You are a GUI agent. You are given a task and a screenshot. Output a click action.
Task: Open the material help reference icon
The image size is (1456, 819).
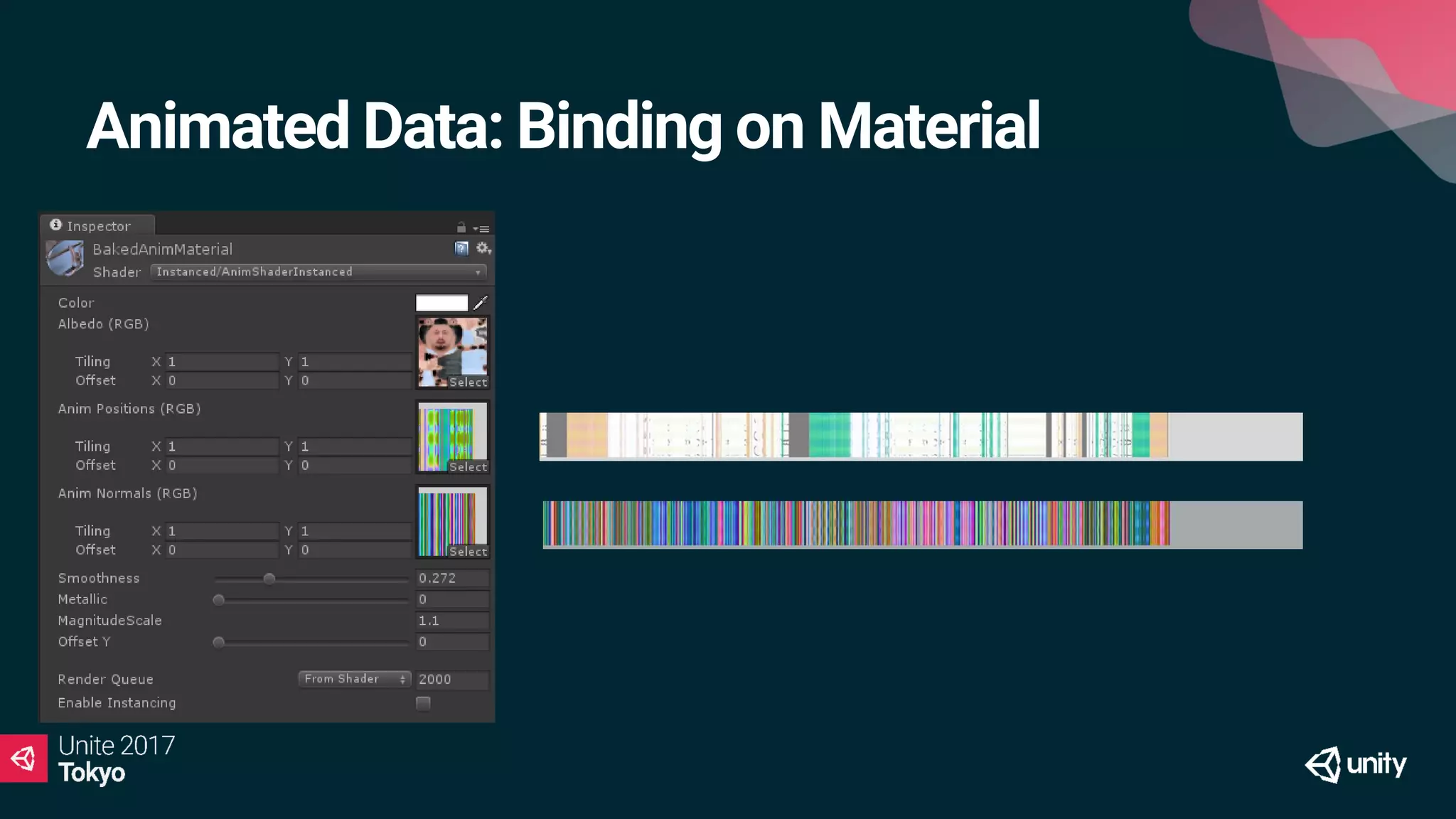pos(461,248)
